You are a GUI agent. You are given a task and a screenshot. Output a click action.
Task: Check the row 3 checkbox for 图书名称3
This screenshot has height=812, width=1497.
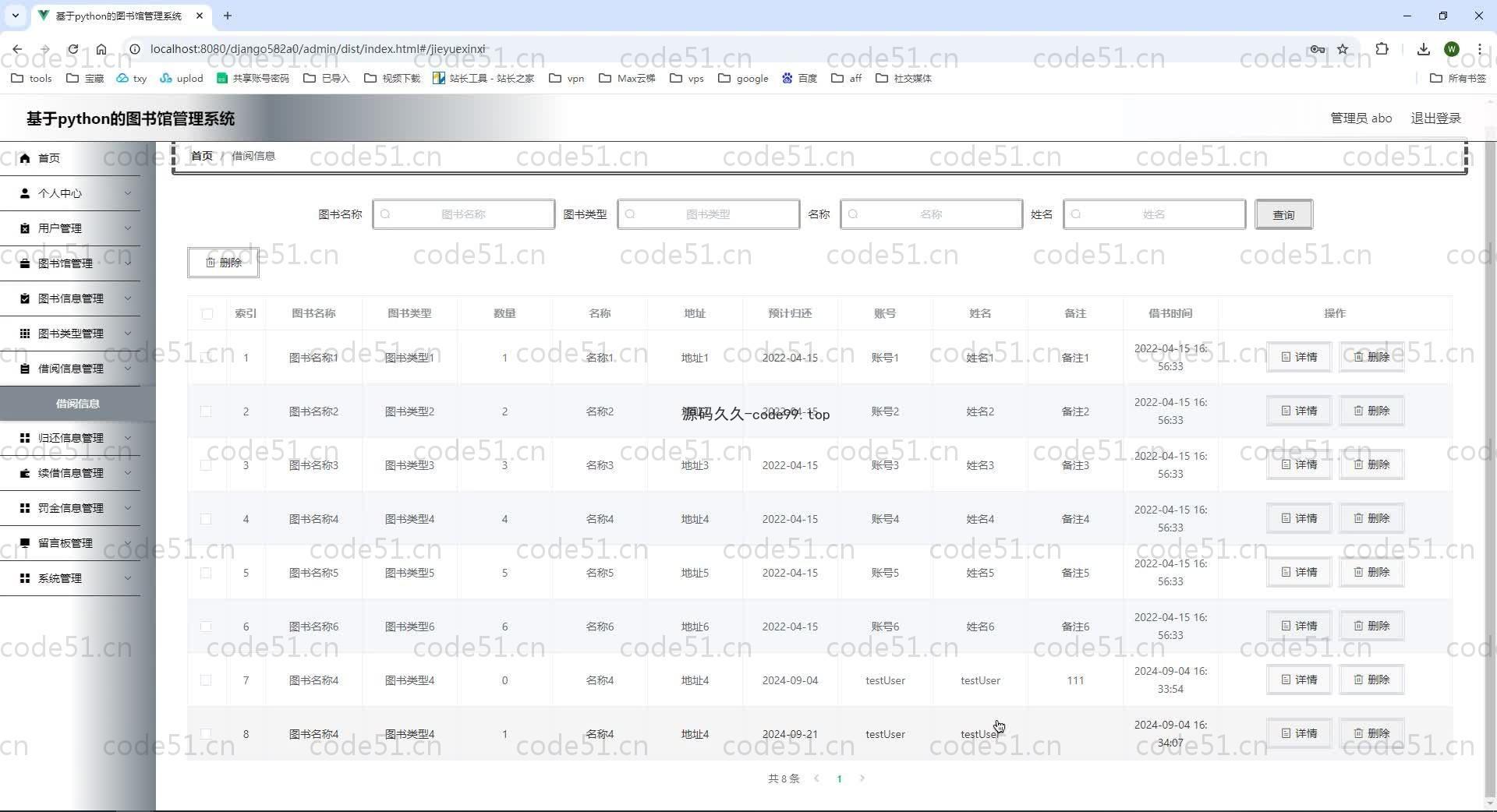click(206, 465)
